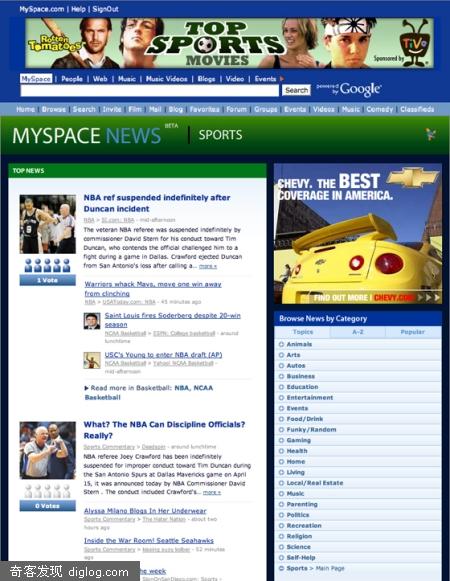Focus the MySpace search input field
This screenshot has width=450, height=581.
[x=149, y=90]
